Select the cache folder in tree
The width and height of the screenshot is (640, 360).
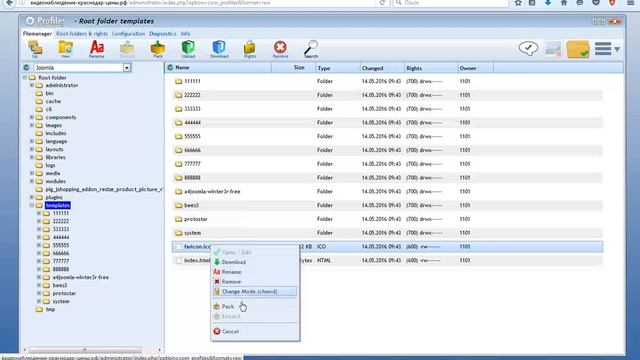click(53, 101)
